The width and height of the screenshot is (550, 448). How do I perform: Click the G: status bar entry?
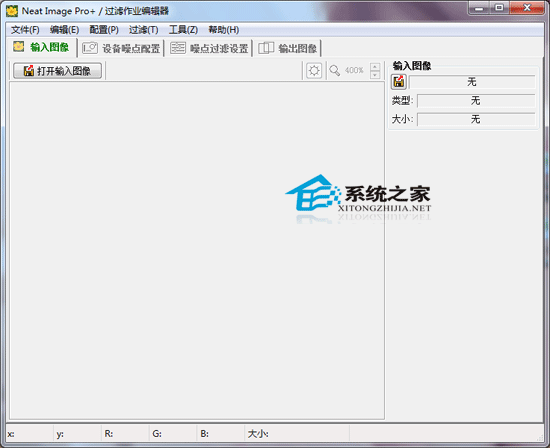point(173,434)
